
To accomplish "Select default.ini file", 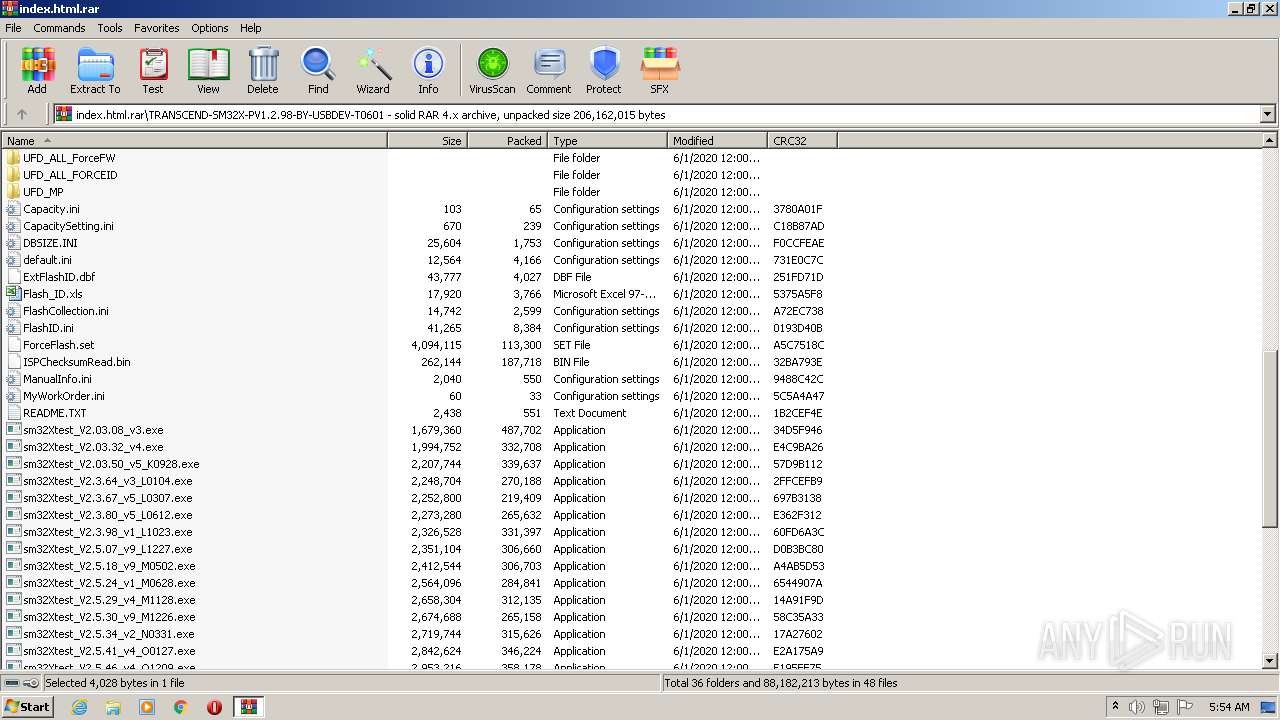I will coord(47,260).
